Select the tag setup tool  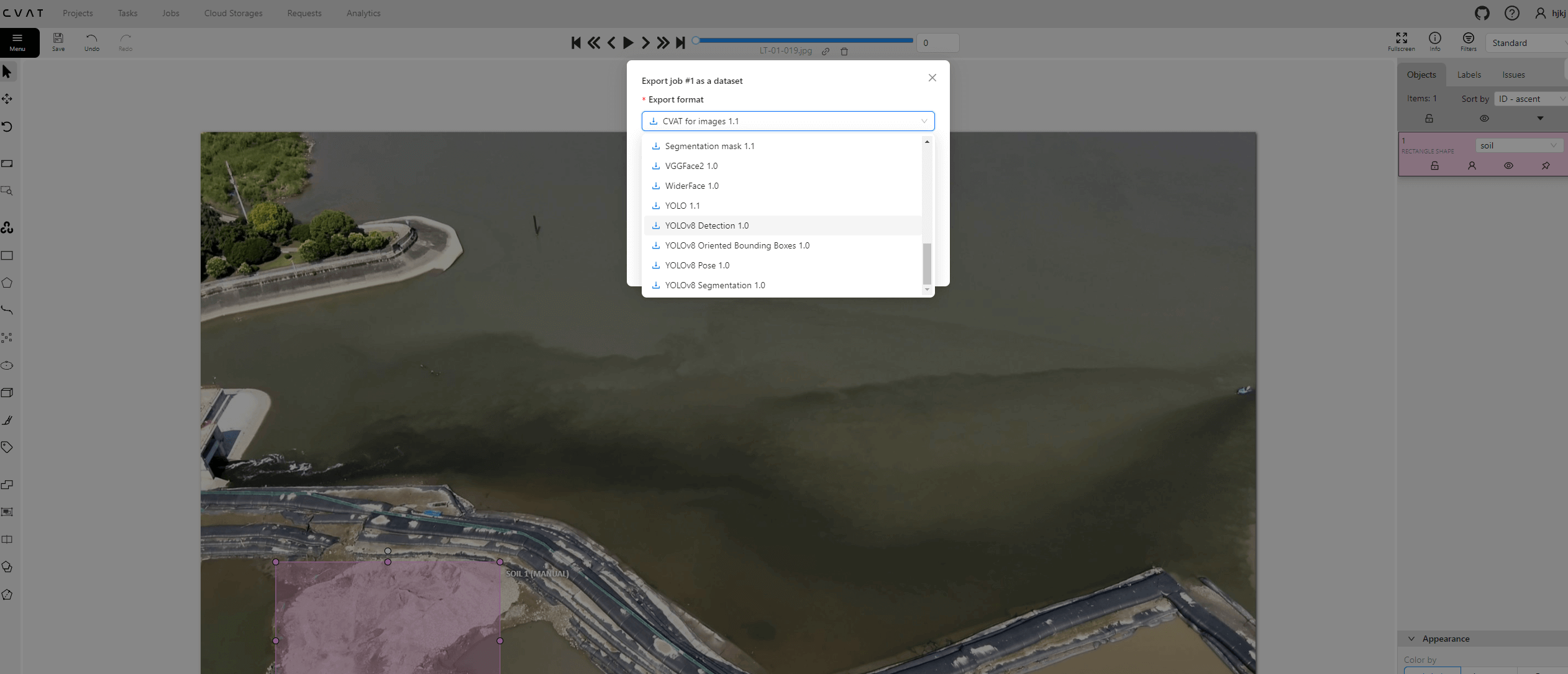point(7,447)
